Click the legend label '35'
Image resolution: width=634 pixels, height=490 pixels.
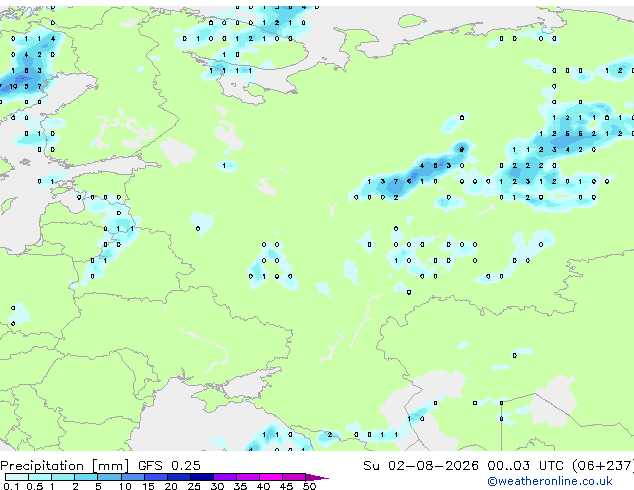240,486
